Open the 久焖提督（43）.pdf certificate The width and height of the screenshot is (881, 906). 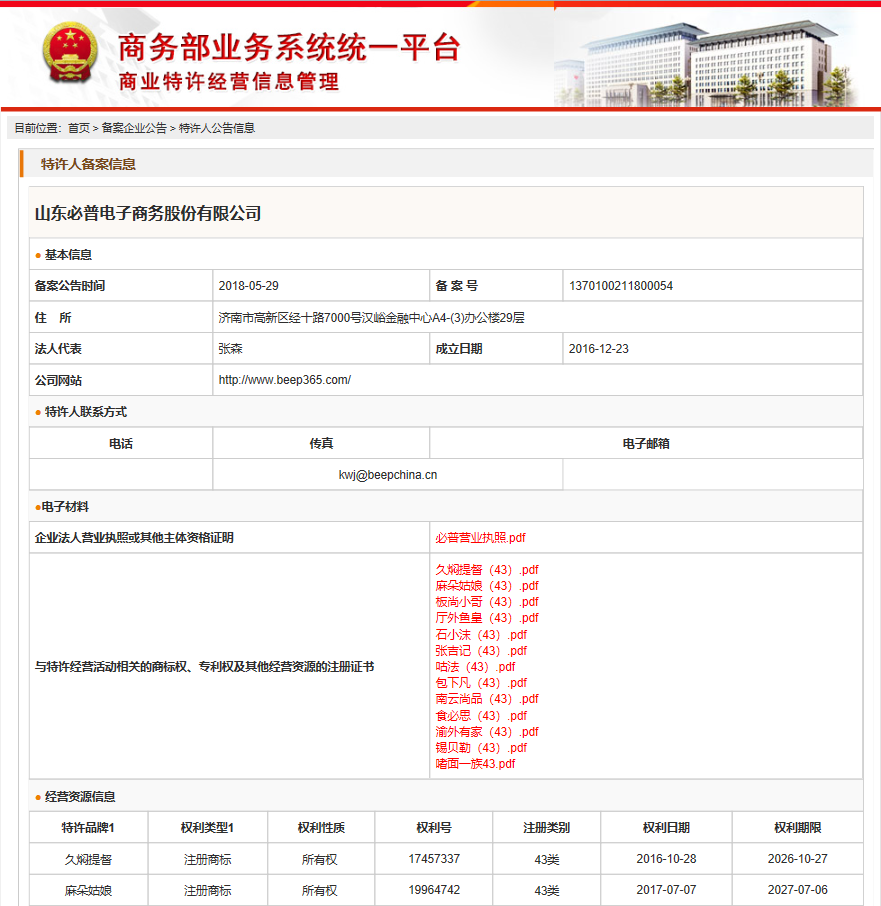[487, 570]
